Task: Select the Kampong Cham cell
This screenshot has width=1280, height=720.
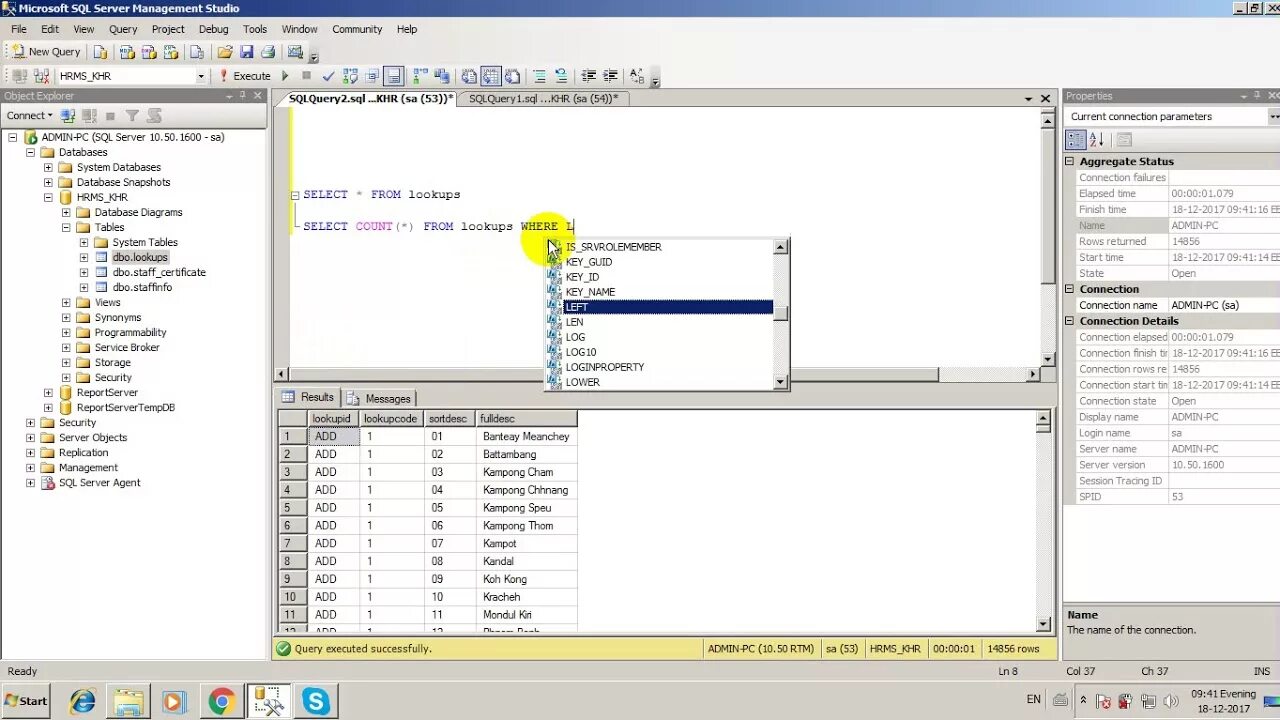Action: [526, 472]
